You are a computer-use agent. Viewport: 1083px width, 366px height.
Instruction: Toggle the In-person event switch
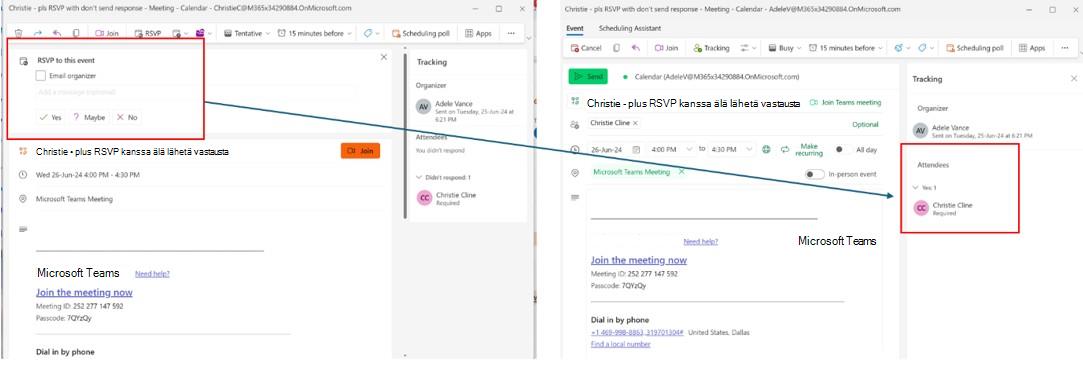pyautogui.click(x=814, y=174)
